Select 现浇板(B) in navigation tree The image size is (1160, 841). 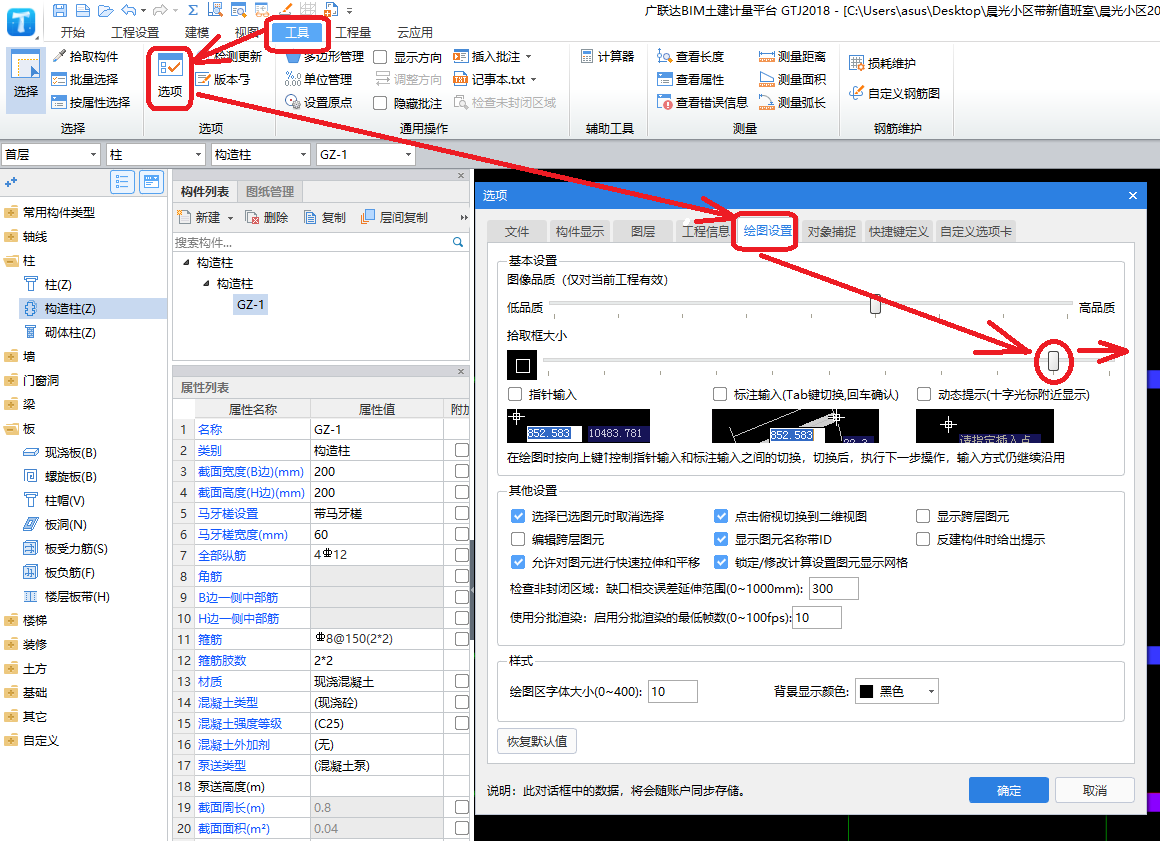[70, 453]
